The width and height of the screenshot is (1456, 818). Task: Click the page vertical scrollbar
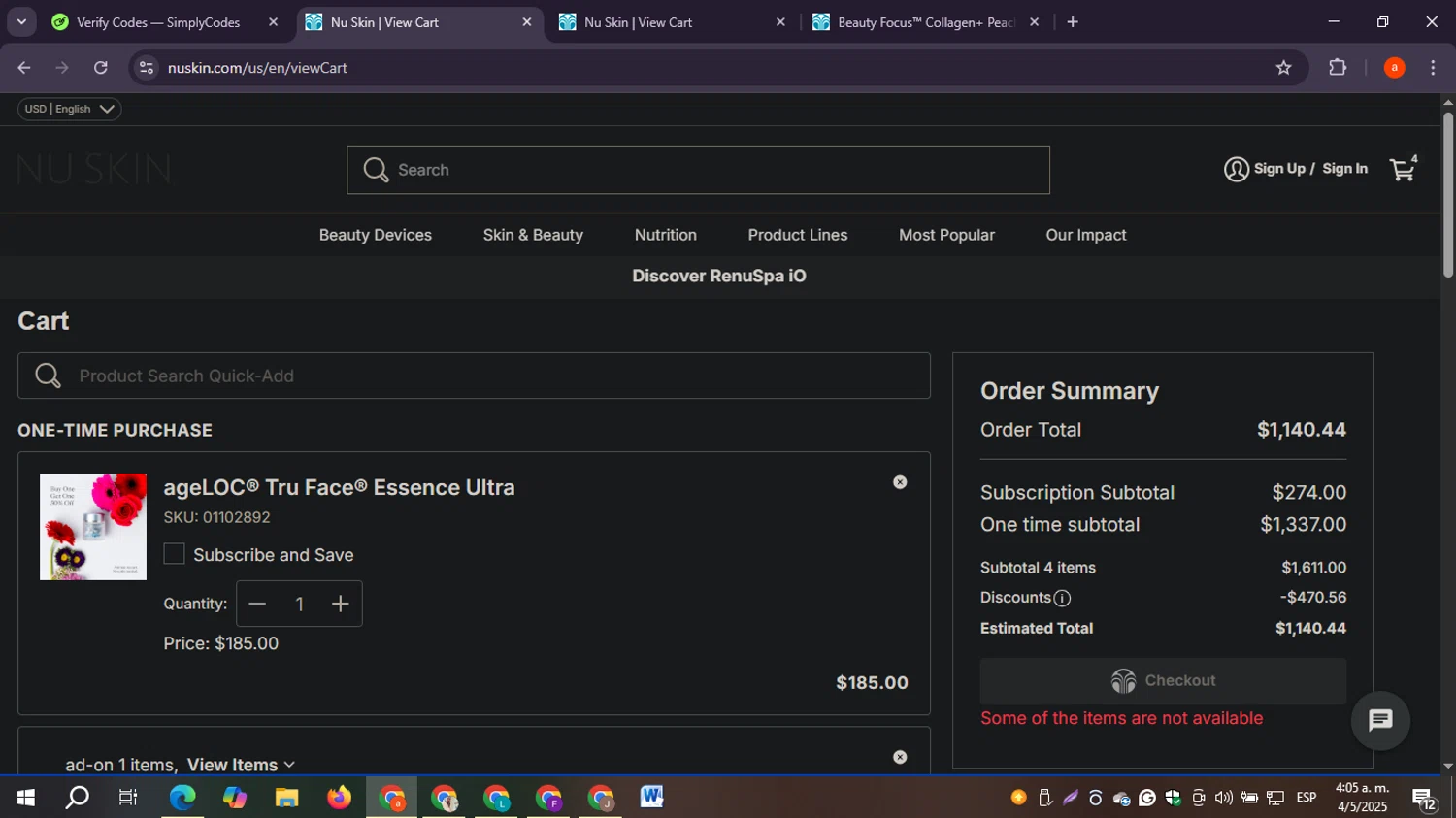point(1448,194)
